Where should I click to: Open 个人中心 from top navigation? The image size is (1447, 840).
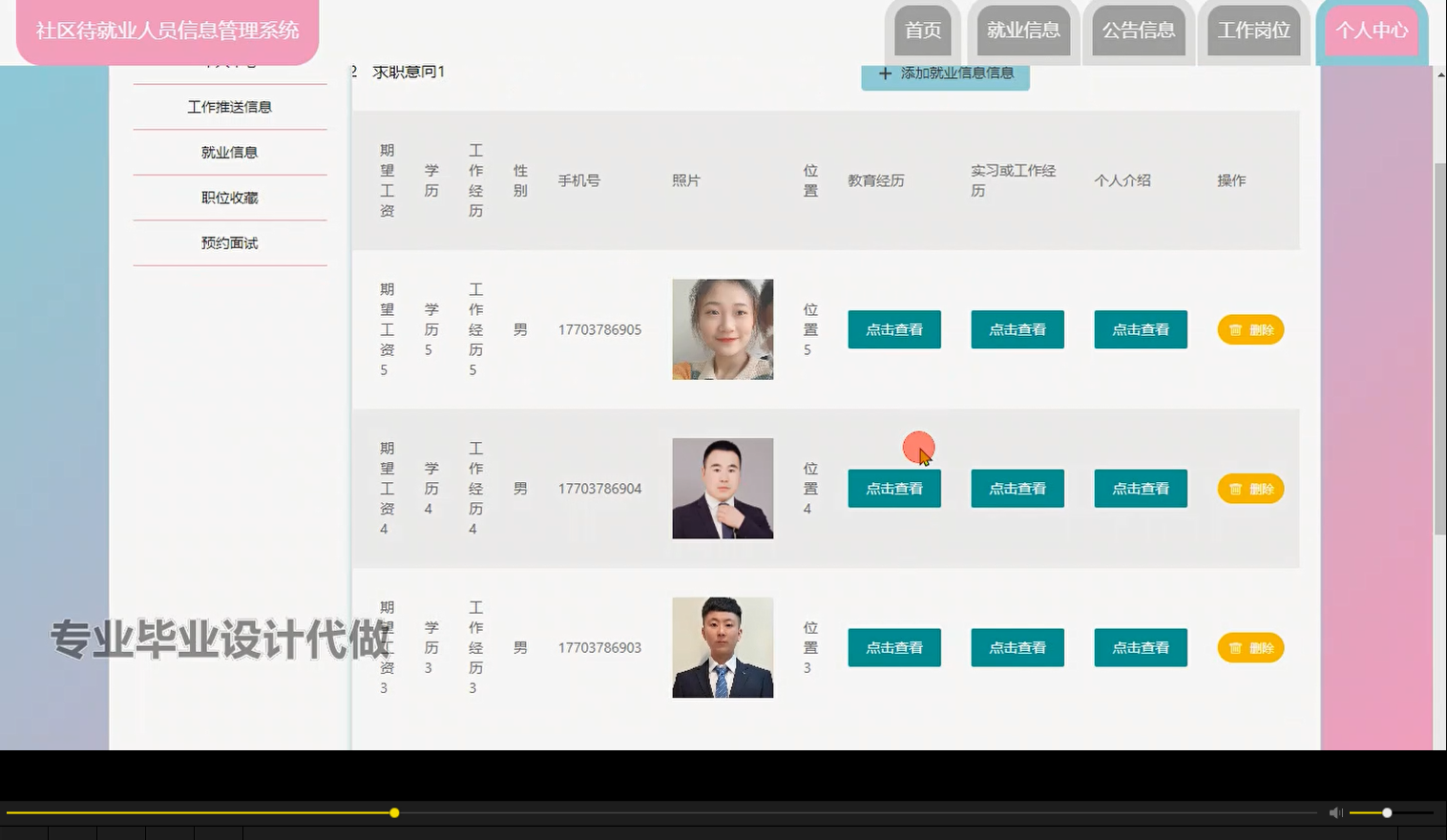tap(1371, 30)
